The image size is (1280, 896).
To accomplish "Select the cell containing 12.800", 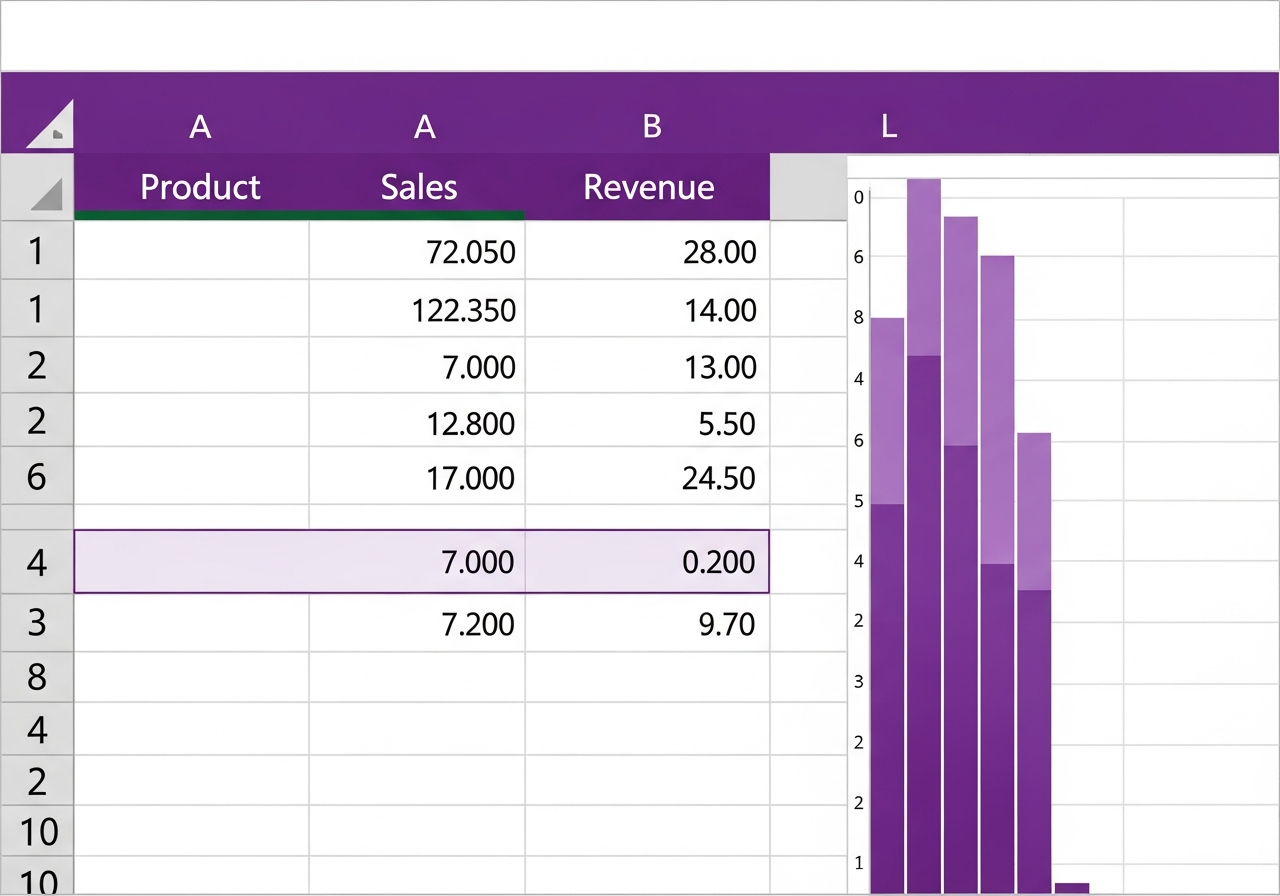I will [x=417, y=422].
